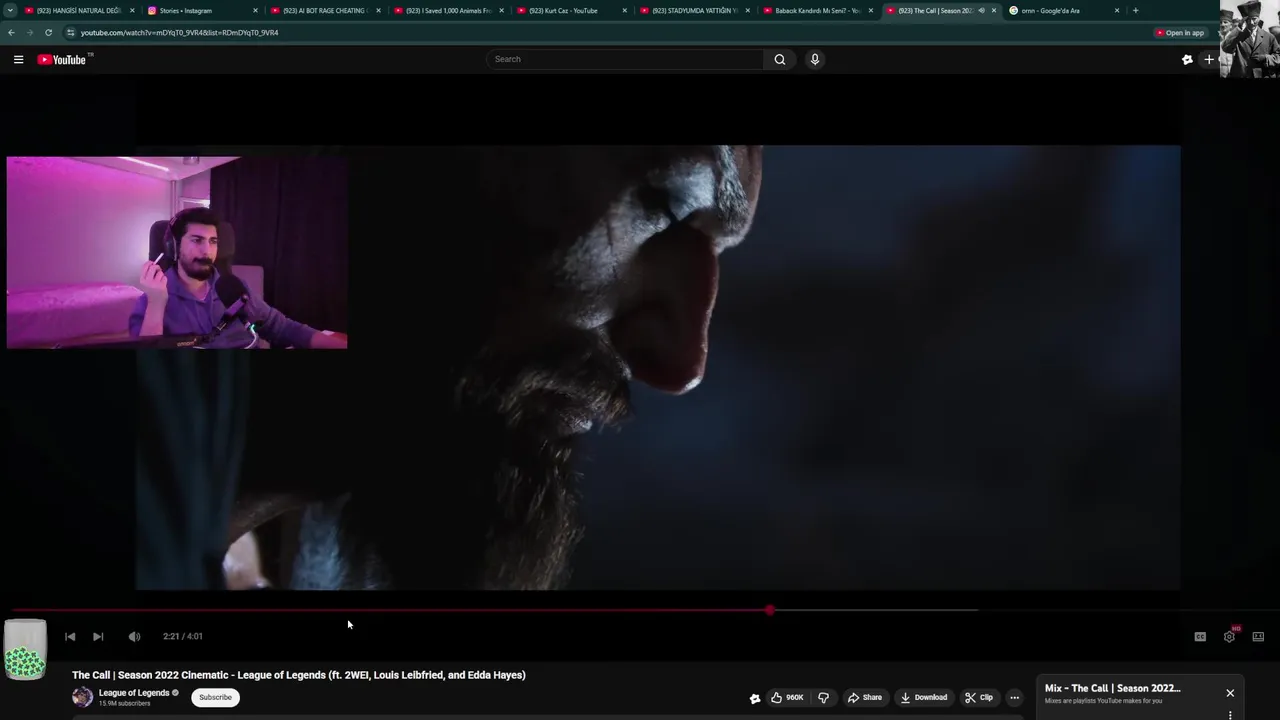
Task: Open the League of Legends channel avatar
Action: click(x=82, y=697)
